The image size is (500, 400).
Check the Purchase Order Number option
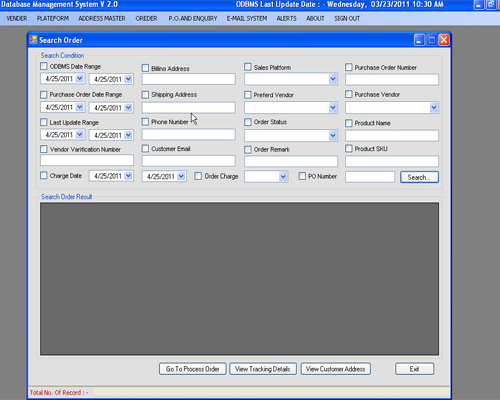348,67
